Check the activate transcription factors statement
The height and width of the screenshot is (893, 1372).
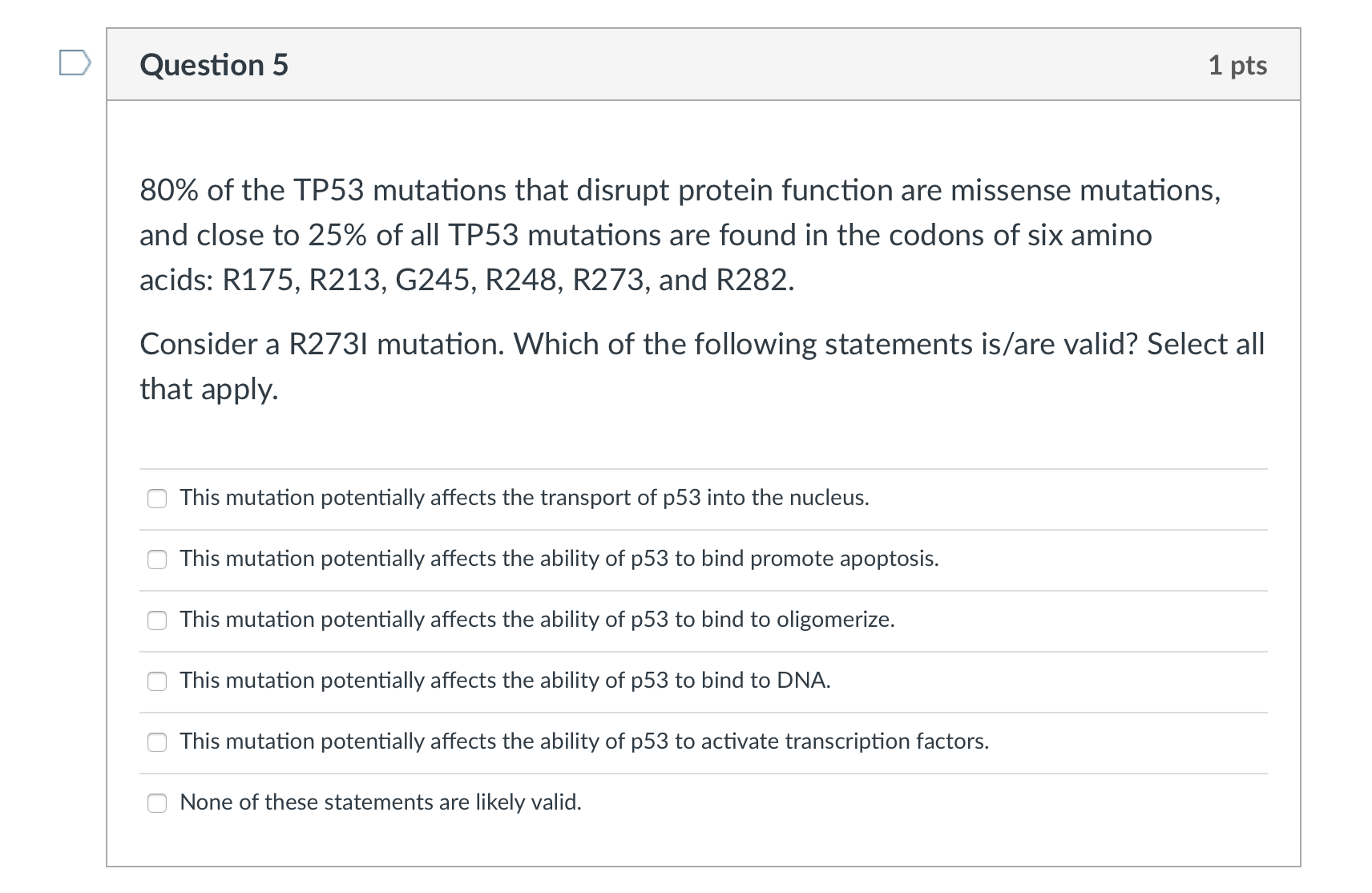(x=157, y=741)
